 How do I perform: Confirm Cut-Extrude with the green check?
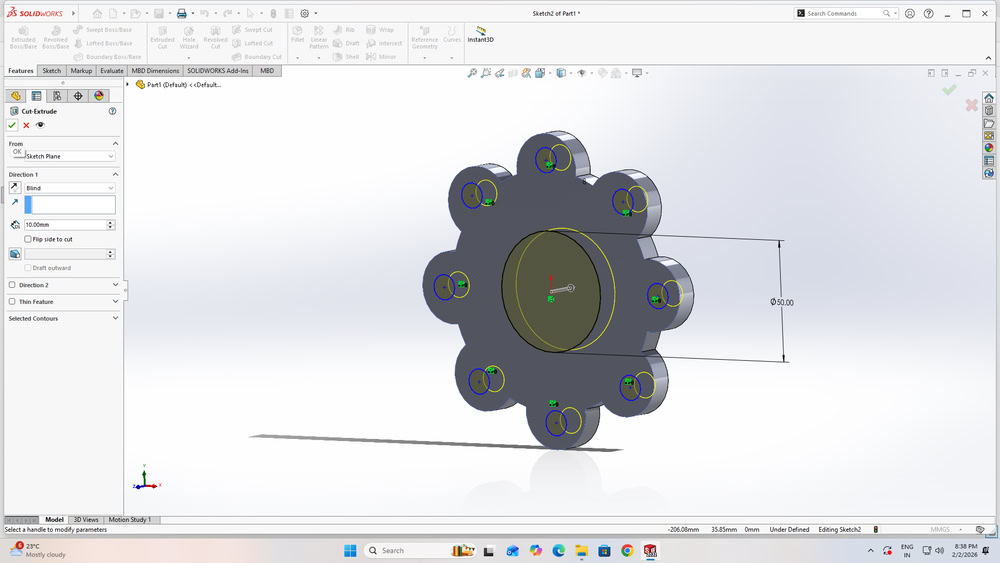pos(12,125)
